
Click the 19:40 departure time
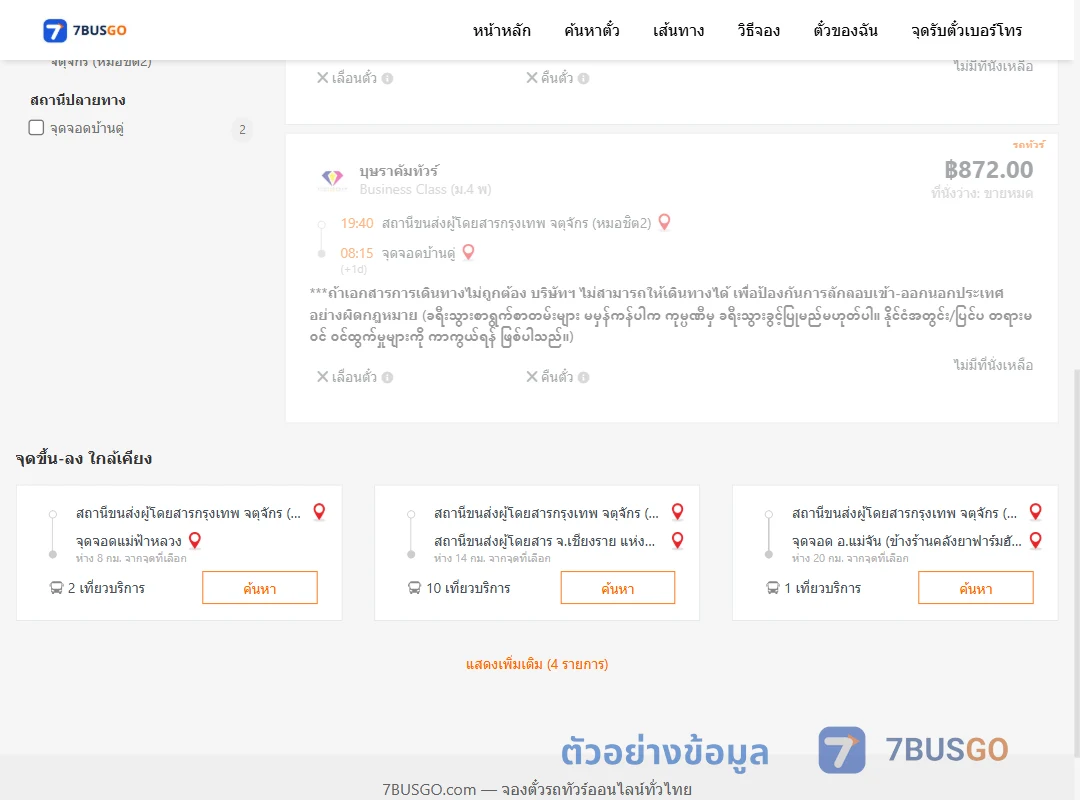357,223
